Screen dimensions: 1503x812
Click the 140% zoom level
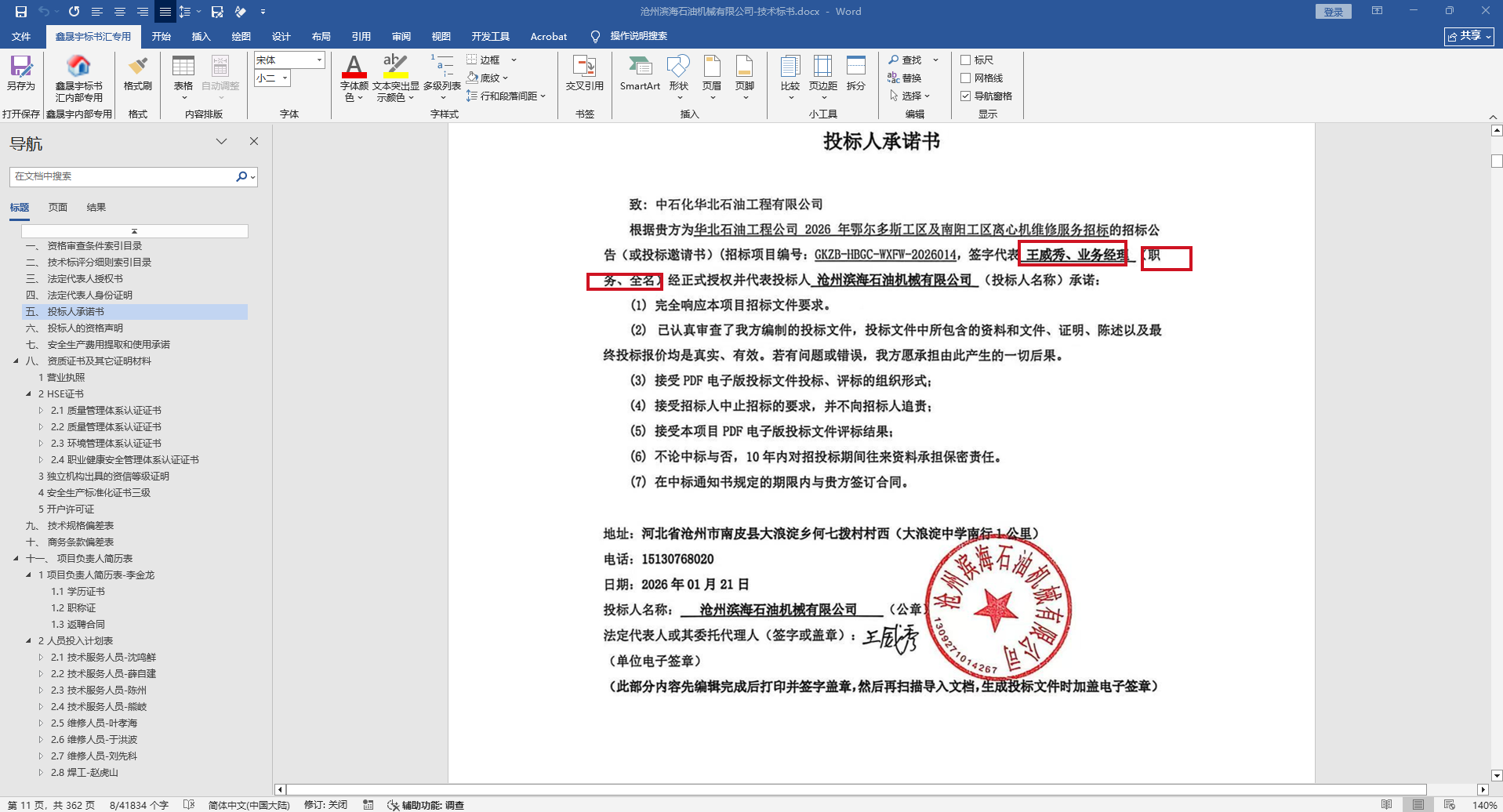(1484, 805)
